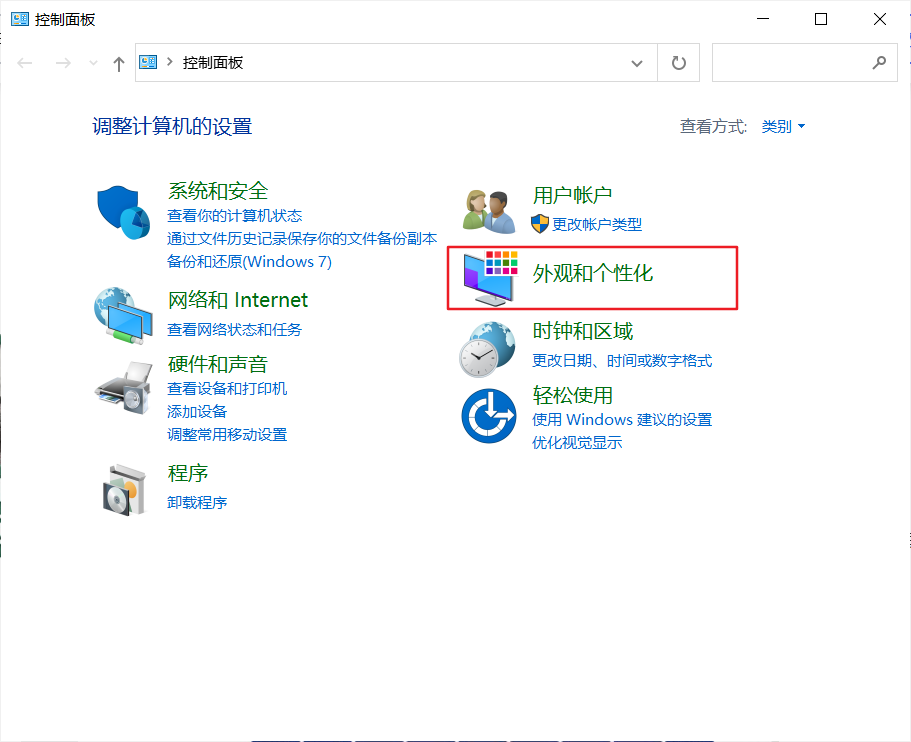Click the 控制面板 breadcrumb in address bar
Screen dimensions: 911x742
212,63
